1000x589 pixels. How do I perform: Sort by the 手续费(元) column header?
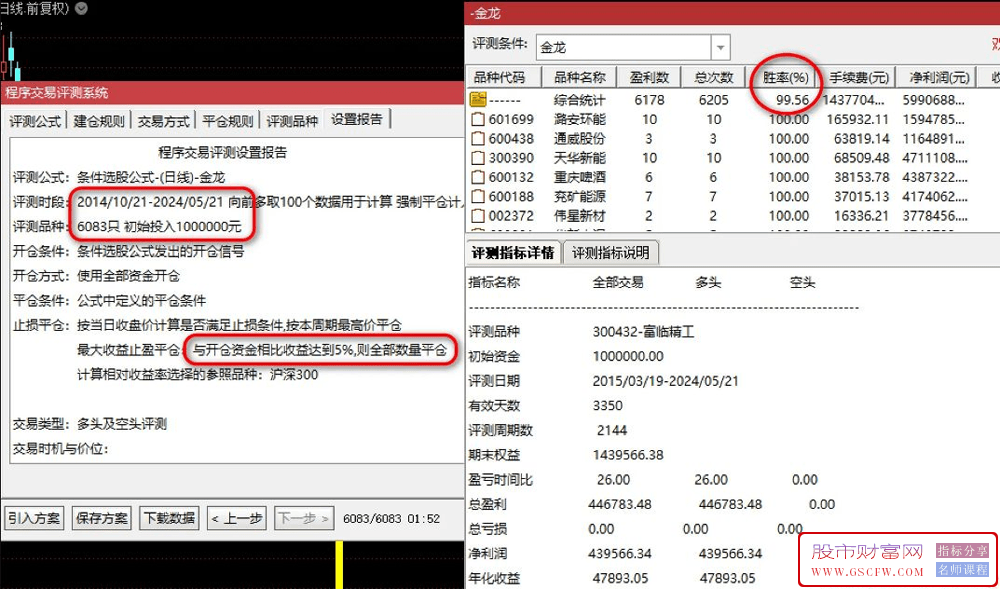click(858, 77)
